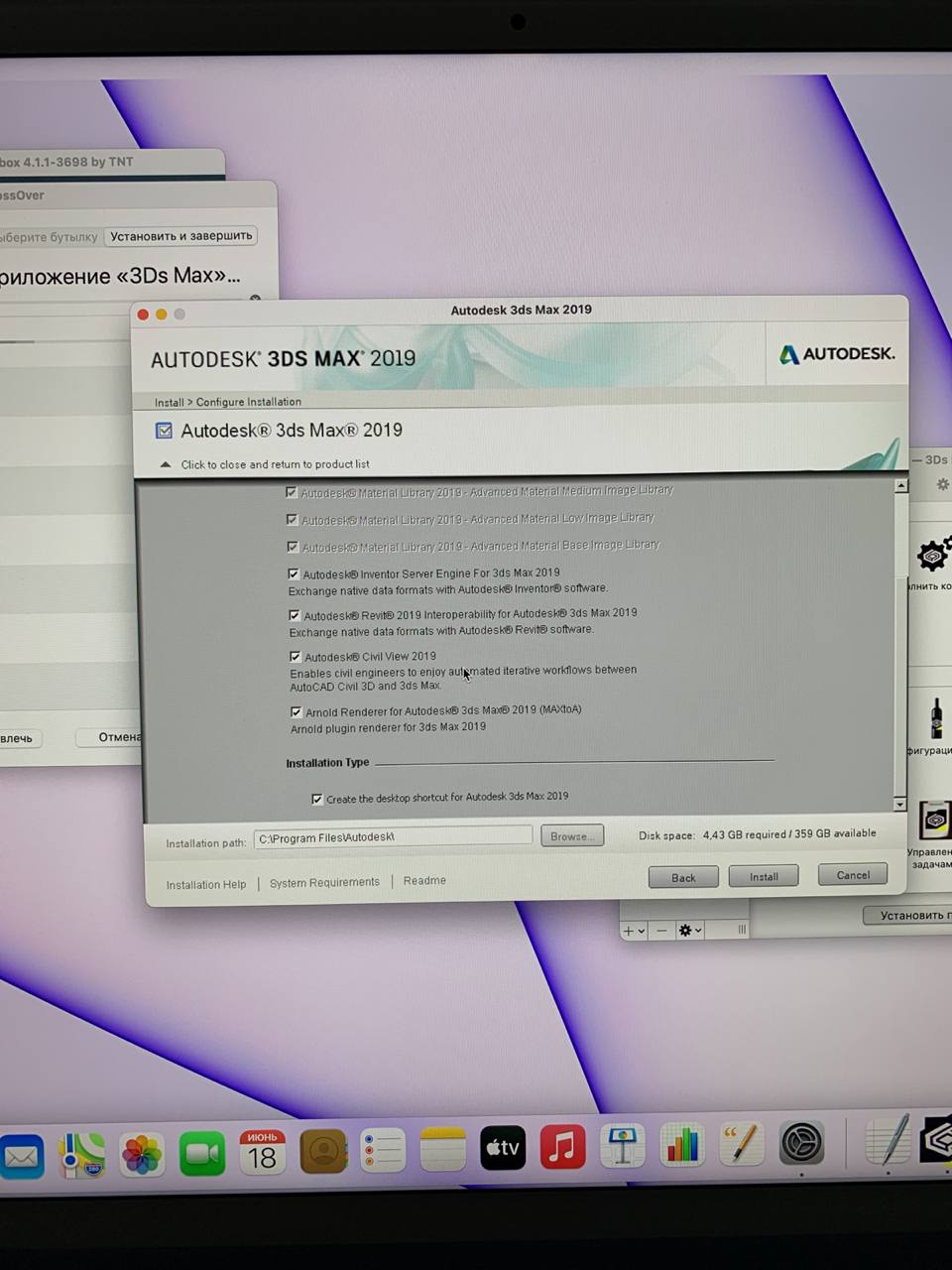Click Установить button in CrossOver right window
The height and width of the screenshot is (1270, 952).
pyautogui.click(x=908, y=915)
